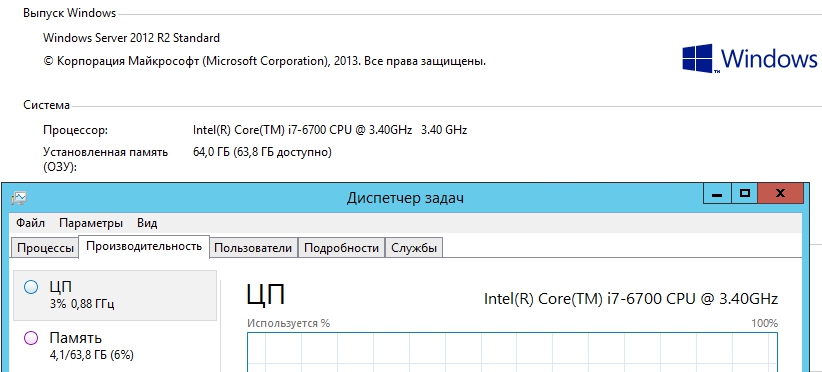Click the Диспетчер задач title bar text

(x=405, y=198)
